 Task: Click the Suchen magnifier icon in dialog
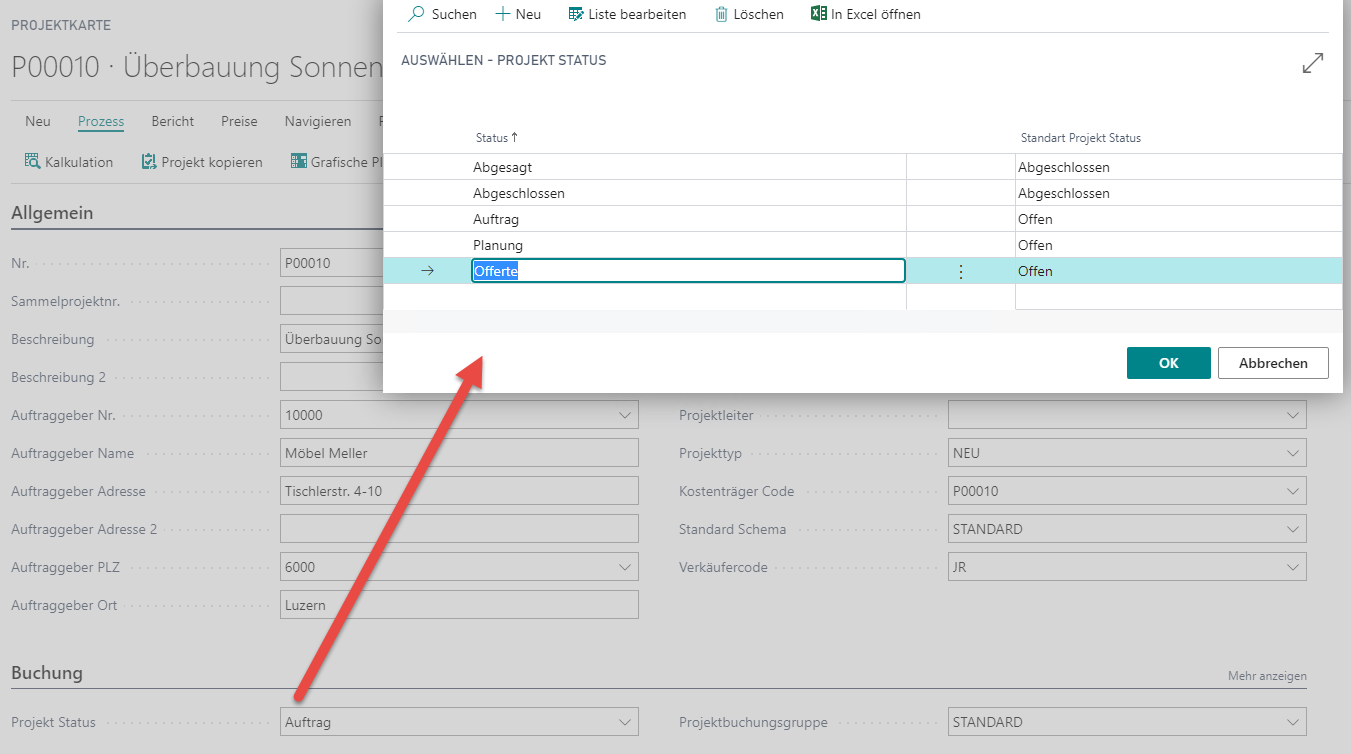tap(417, 14)
